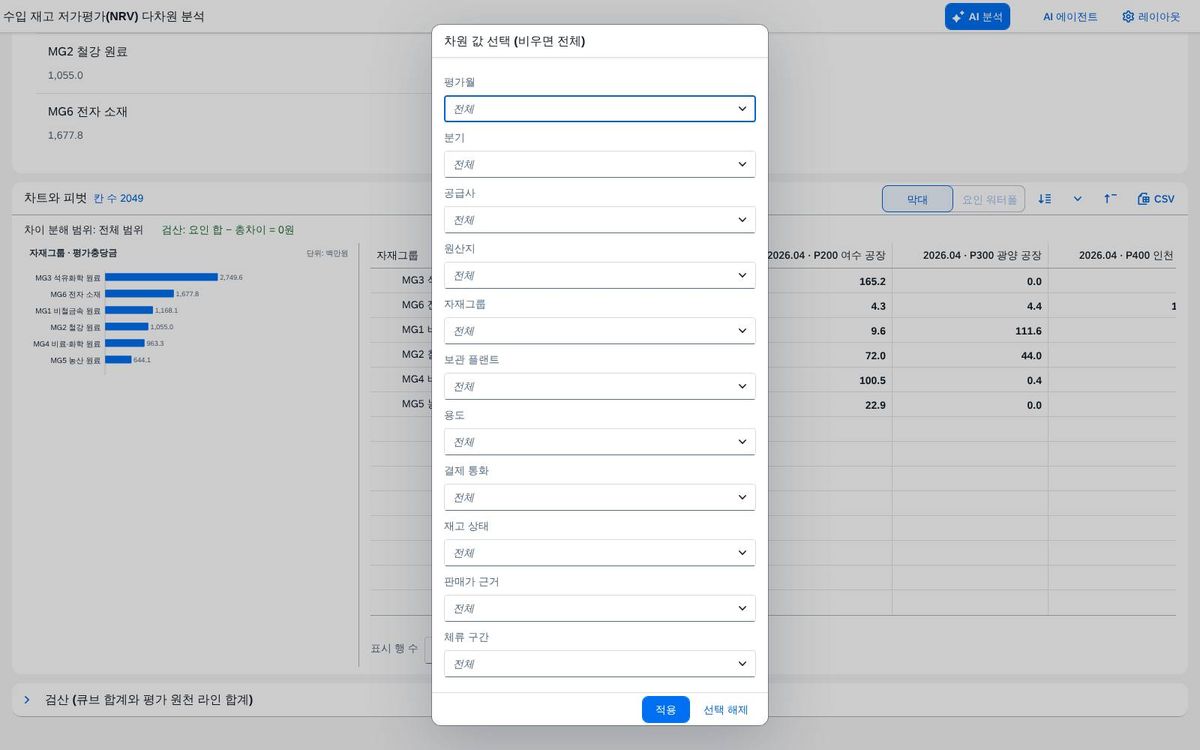Click the MG6 전자 소재 chart bar
Screen dimensions: 1200x750
pos(139,294)
